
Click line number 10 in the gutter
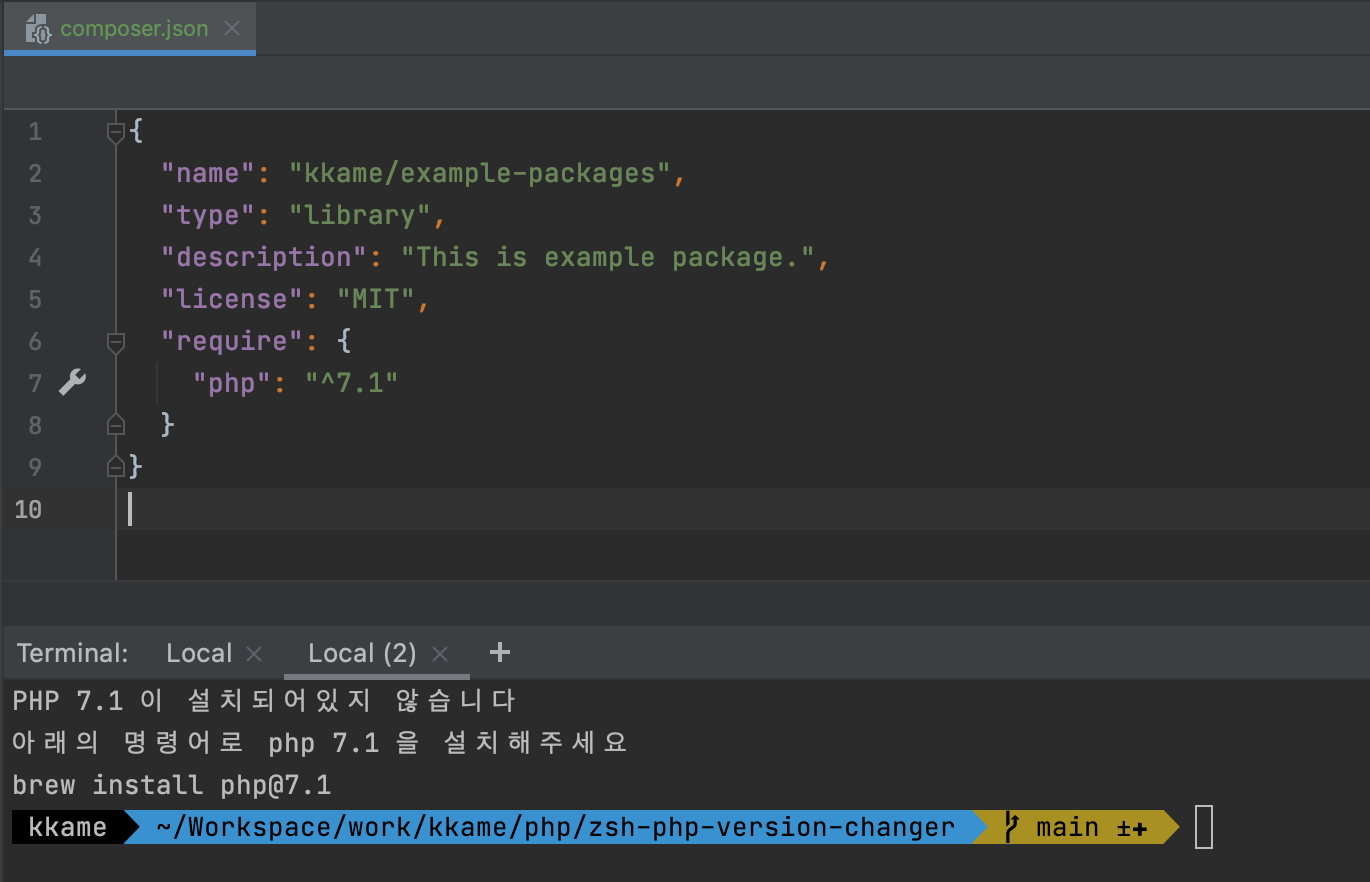pyautogui.click(x=28, y=509)
